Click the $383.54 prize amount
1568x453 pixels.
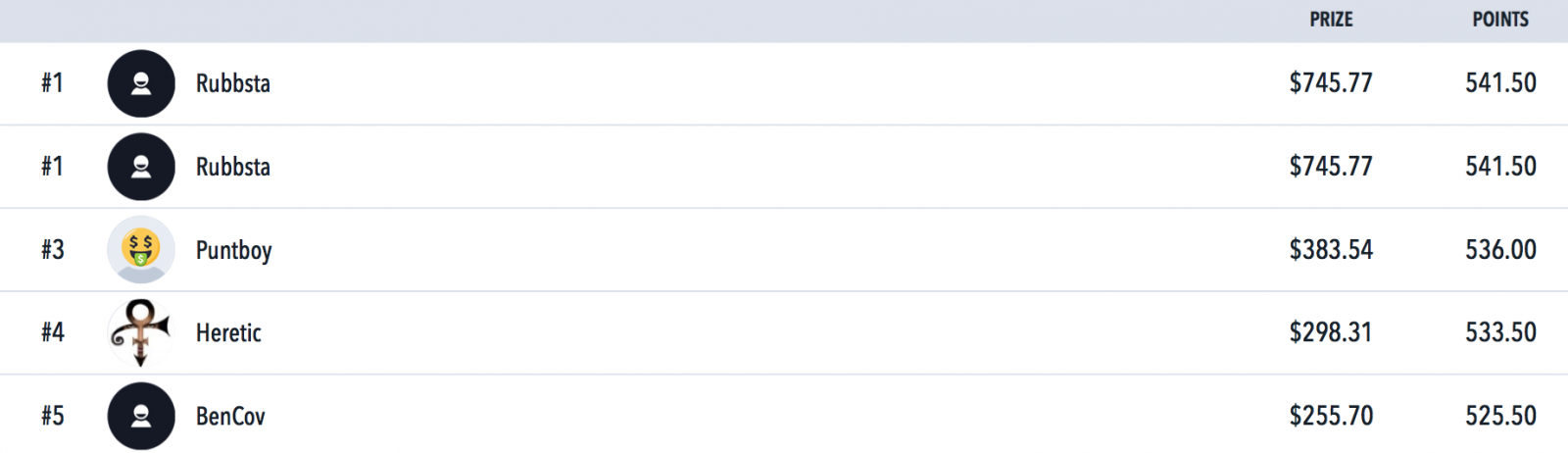tap(1331, 250)
